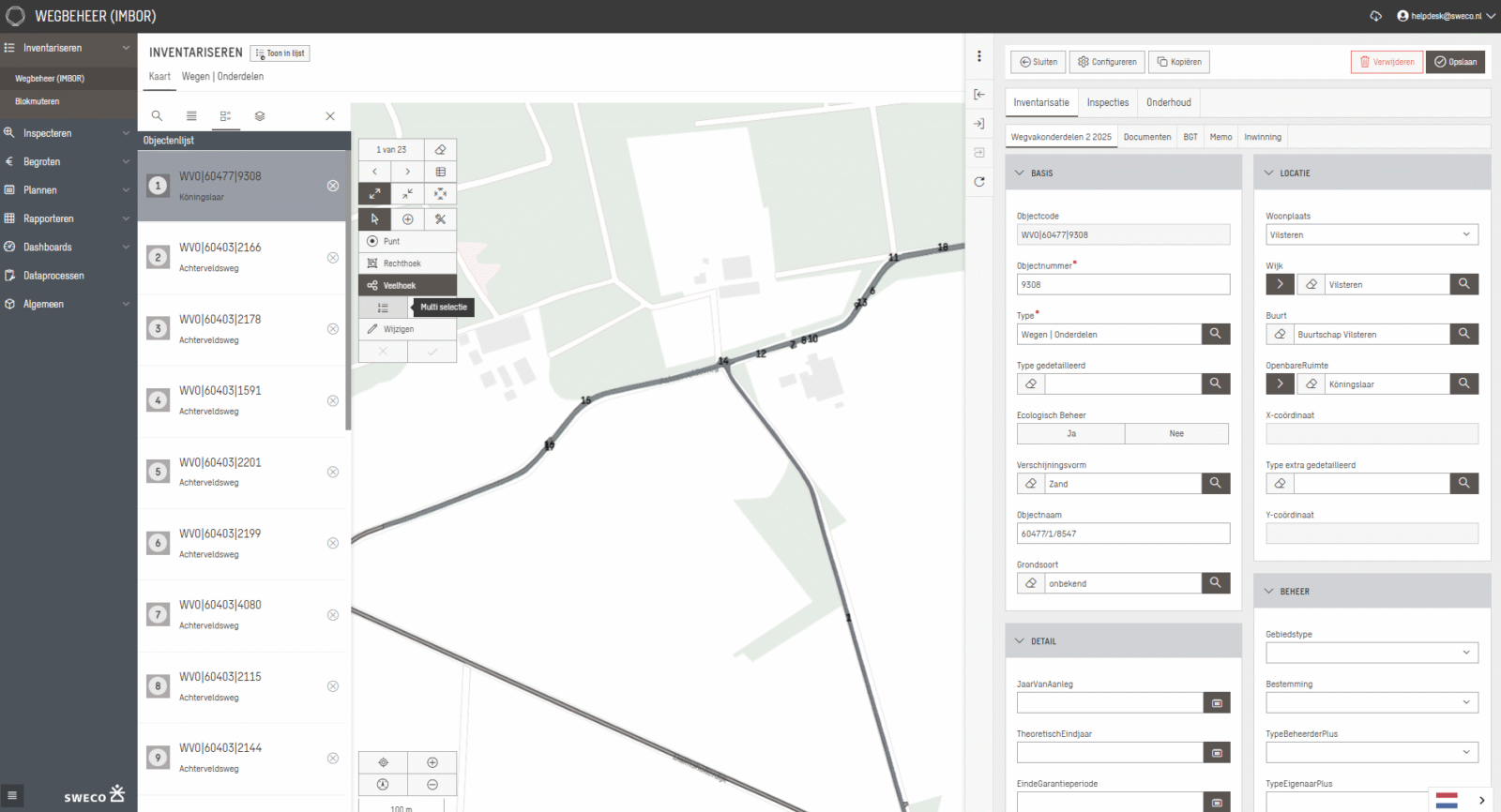Click the magnifier next to Type field
Viewport: 1501px width, 812px height.
(1216, 334)
